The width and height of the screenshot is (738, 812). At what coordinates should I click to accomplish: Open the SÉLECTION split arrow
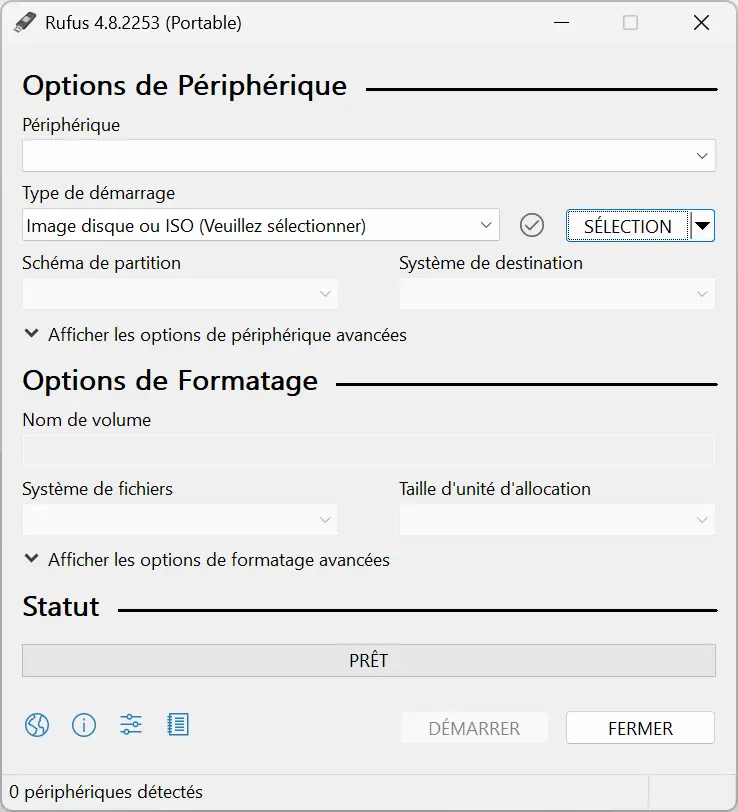click(x=702, y=225)
